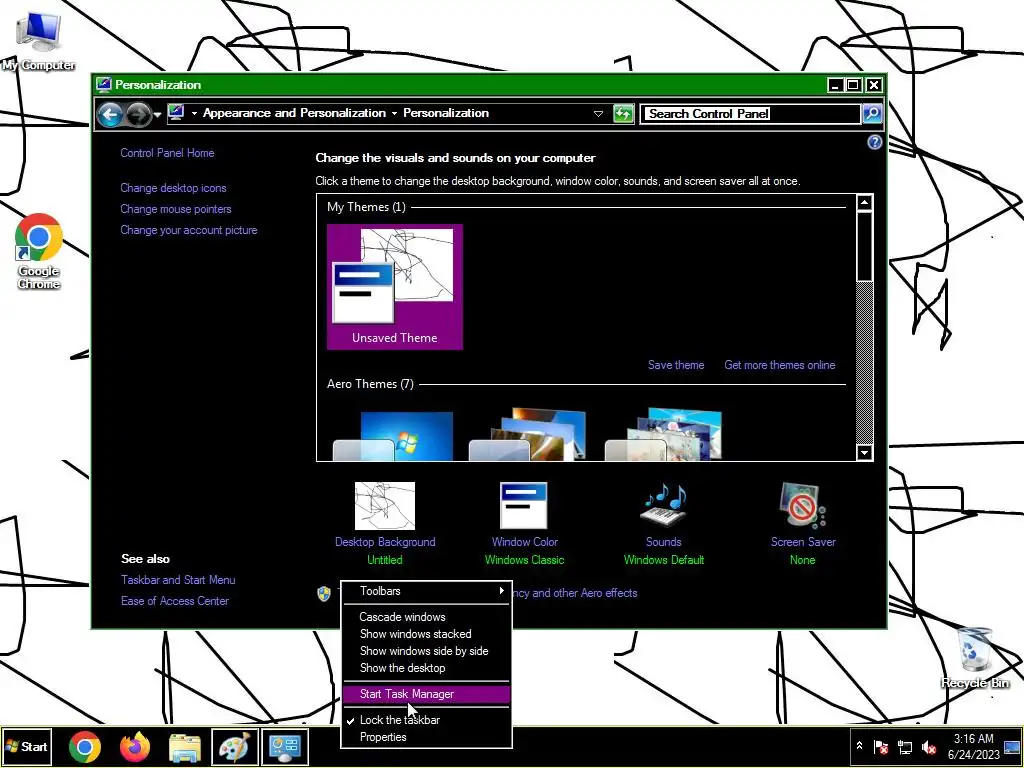Screen dimensions: 1024x768
Task: Select Show the desktop
Action: point(426,667)
